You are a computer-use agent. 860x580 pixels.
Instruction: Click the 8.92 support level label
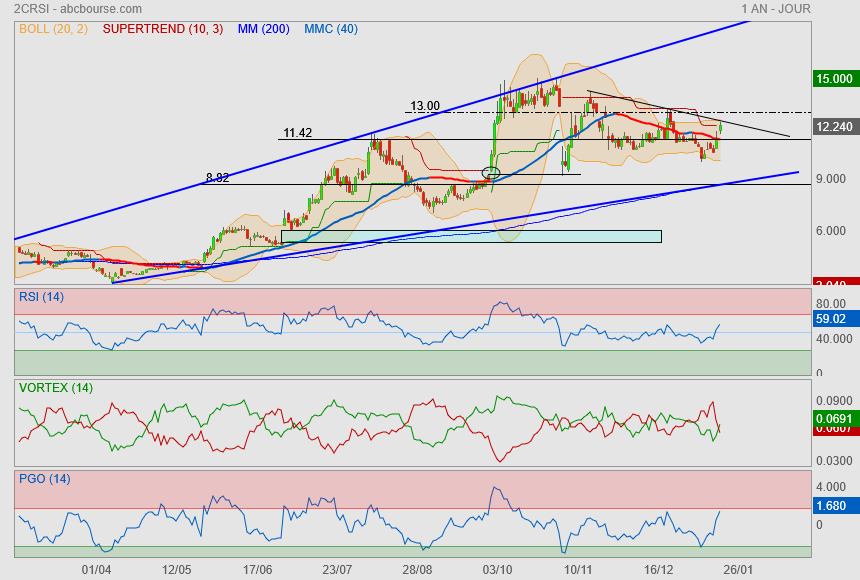point(217,178)
